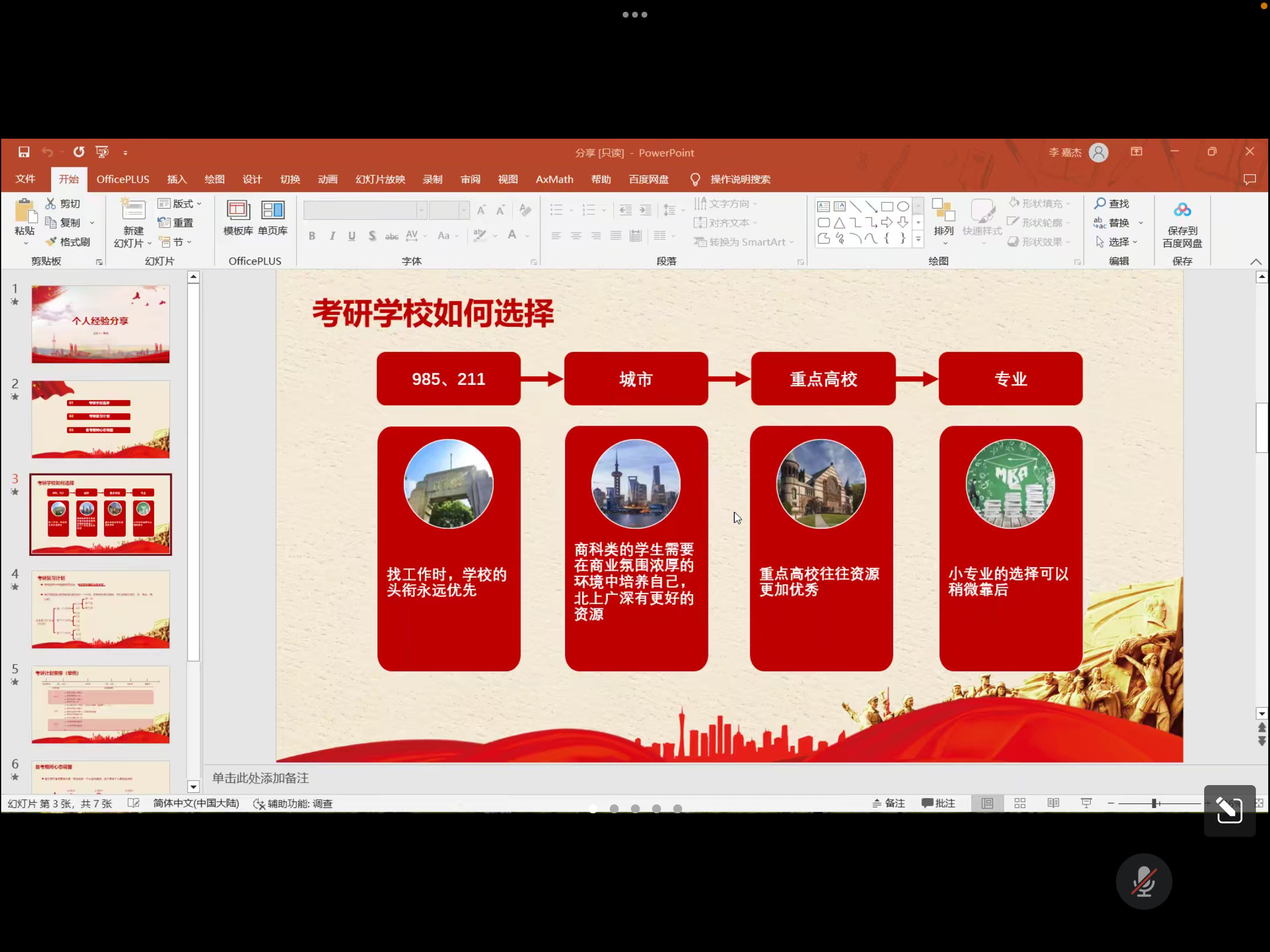
Task: Click the zoom slider handle in status bar
Action: pos(1155,803)
